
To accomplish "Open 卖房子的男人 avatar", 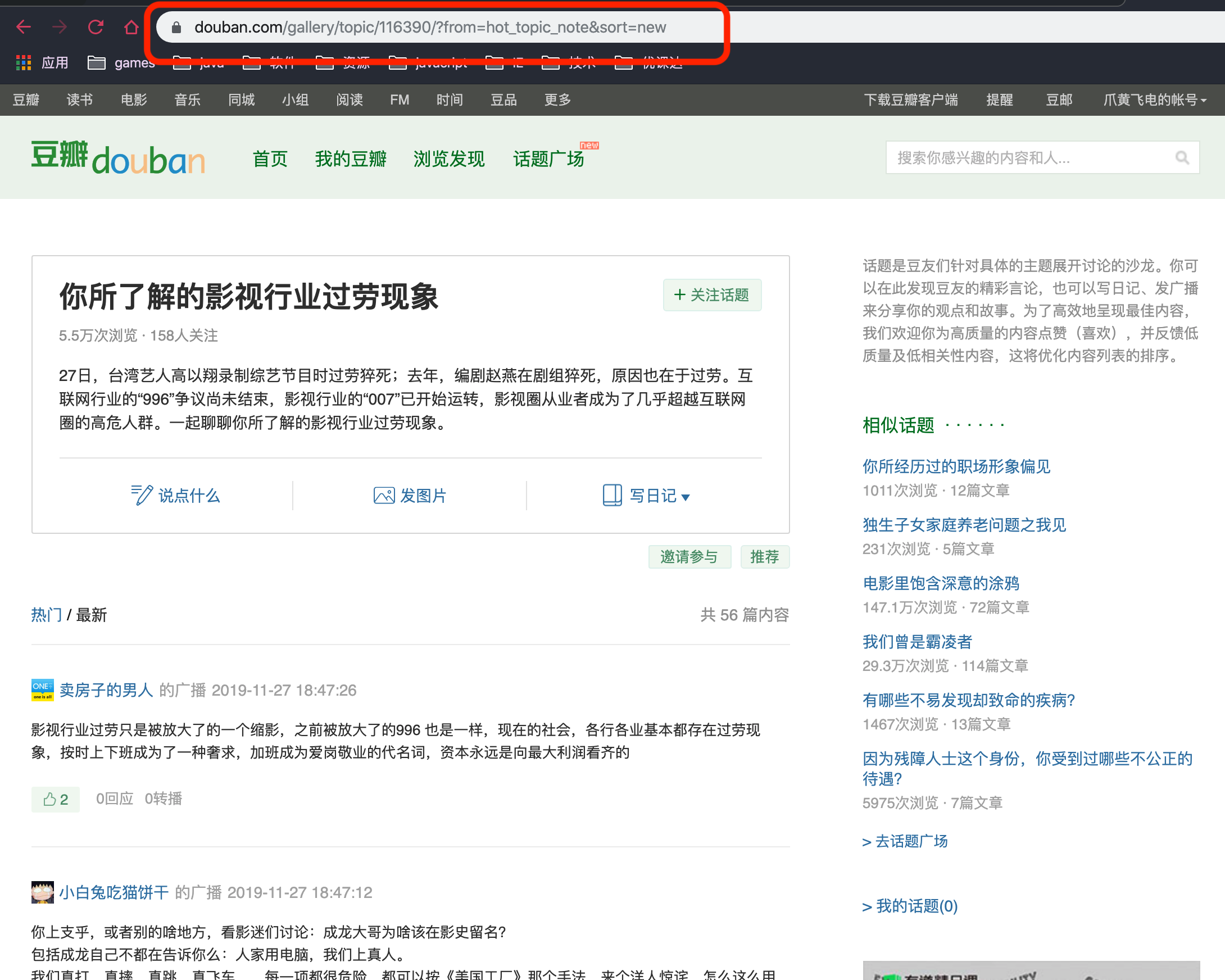I will (43, 689).
